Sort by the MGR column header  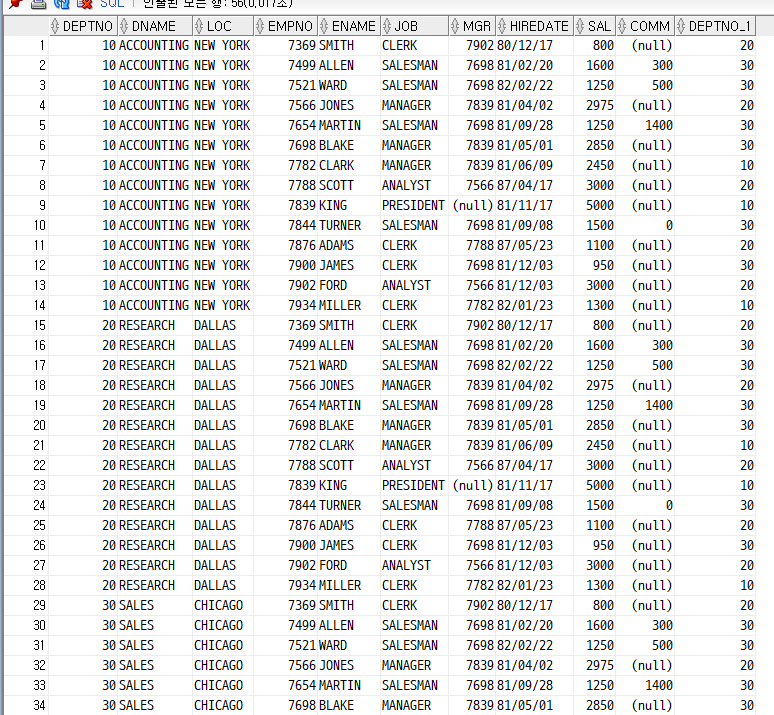(472, 26)
